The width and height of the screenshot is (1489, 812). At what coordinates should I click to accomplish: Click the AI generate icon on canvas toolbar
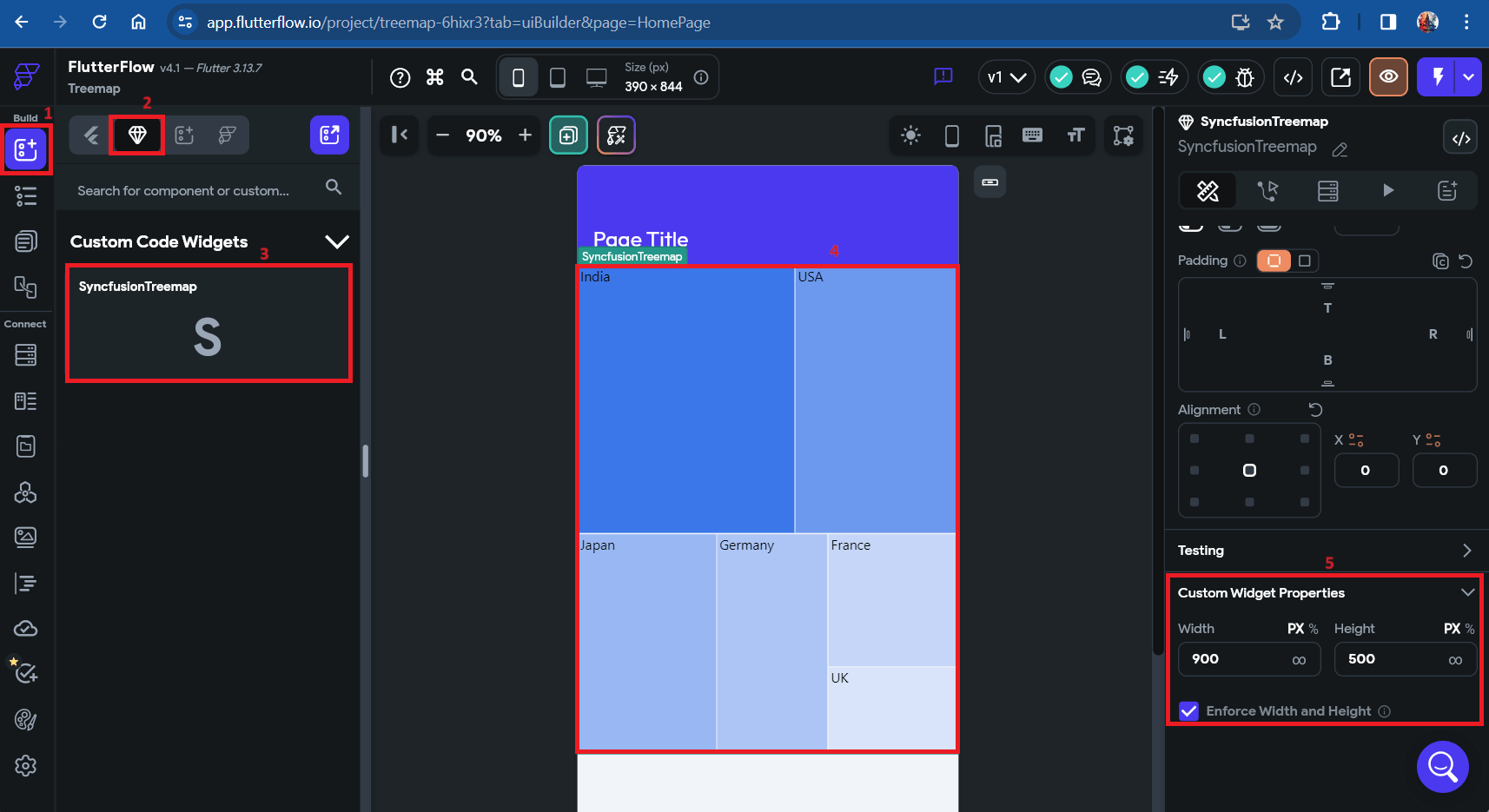[616, 135]
